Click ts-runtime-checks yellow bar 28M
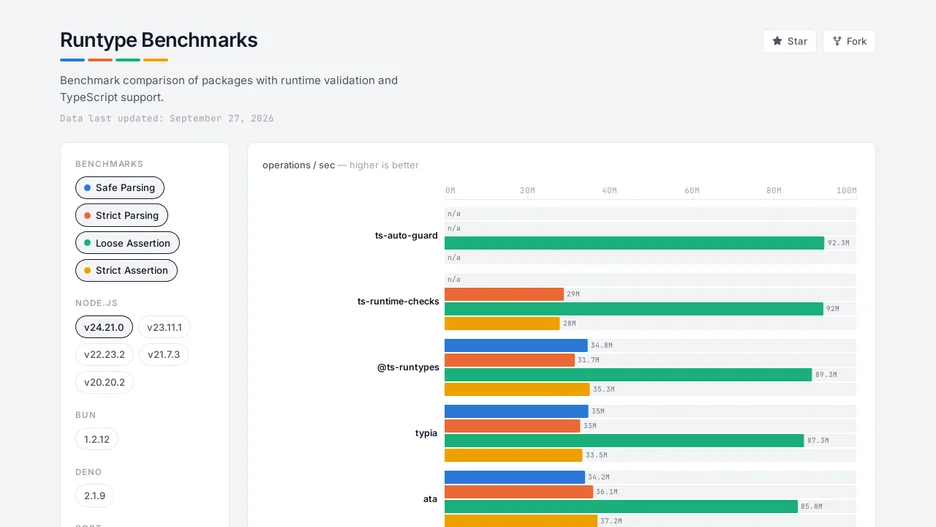Image resolution: width=936 pixels, height=527 pixels. (x=502, y=323)
